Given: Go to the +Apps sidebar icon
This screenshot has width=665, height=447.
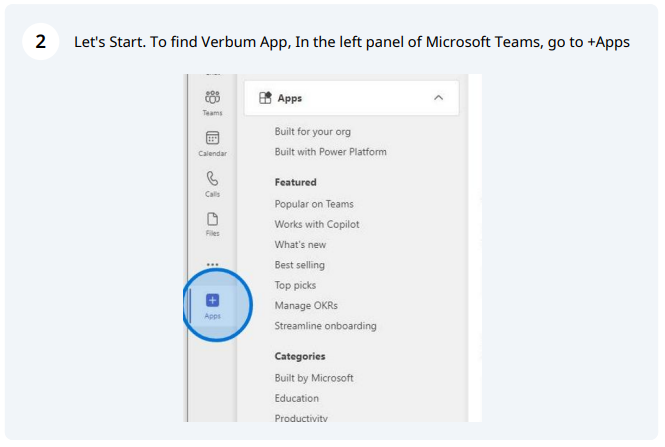Looking at the screenshot, I should (x=212, y=306).
